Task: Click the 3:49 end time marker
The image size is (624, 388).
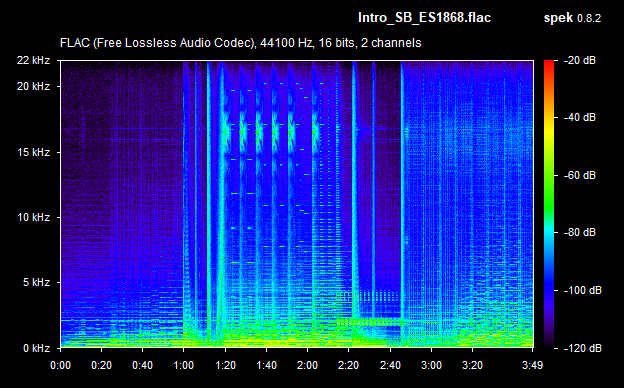Action: tap(532, 365)
